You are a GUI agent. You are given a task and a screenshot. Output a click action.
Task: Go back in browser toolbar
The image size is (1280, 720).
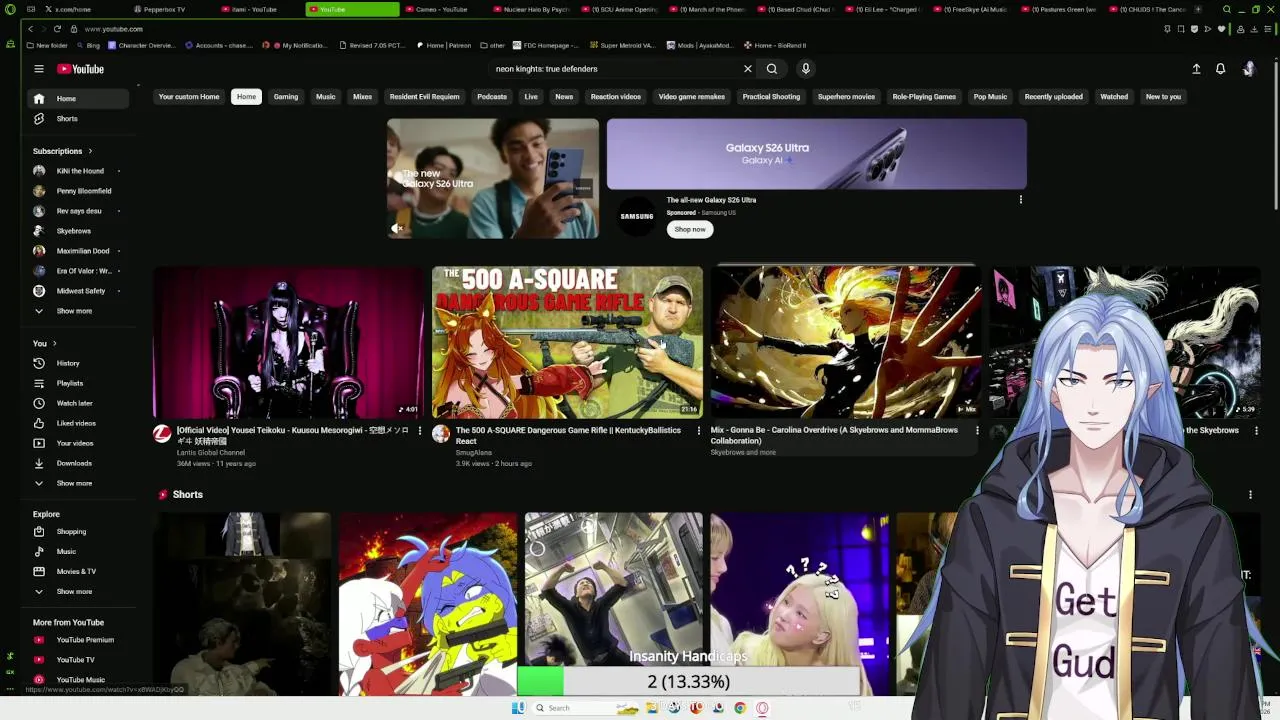[x=31, y=29]
